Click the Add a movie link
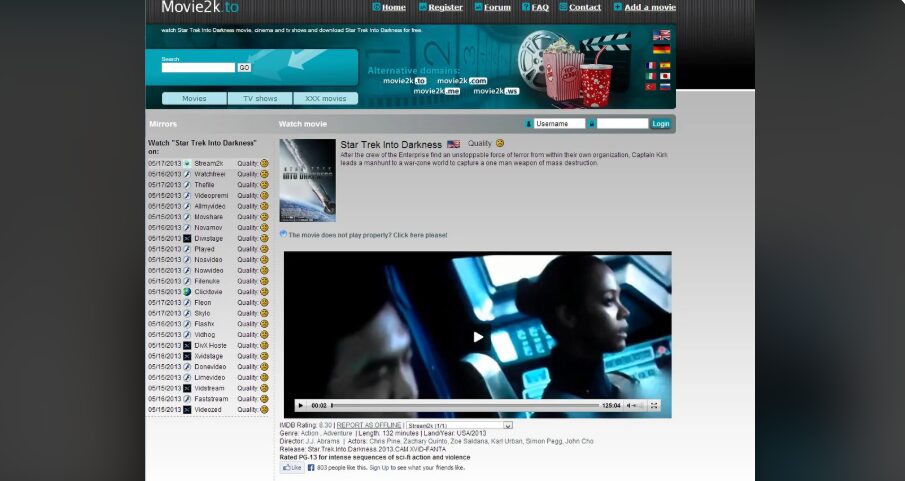The image size is (905, 481). [x=650, y=8]
